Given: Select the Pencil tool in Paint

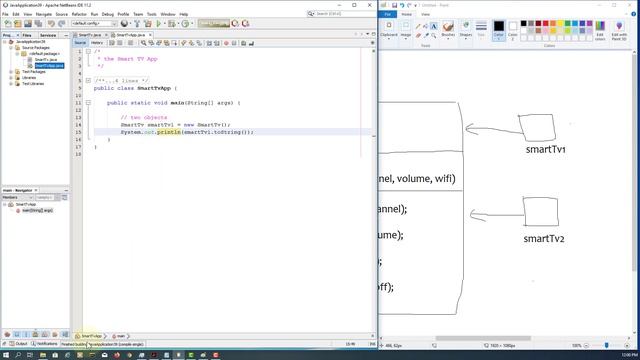Looking at the screenshot, I should click(418, 27).
